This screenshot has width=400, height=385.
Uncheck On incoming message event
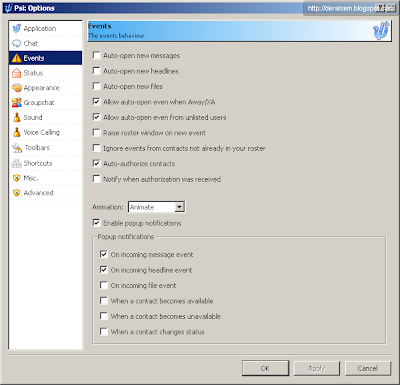(x=104, y=254)
